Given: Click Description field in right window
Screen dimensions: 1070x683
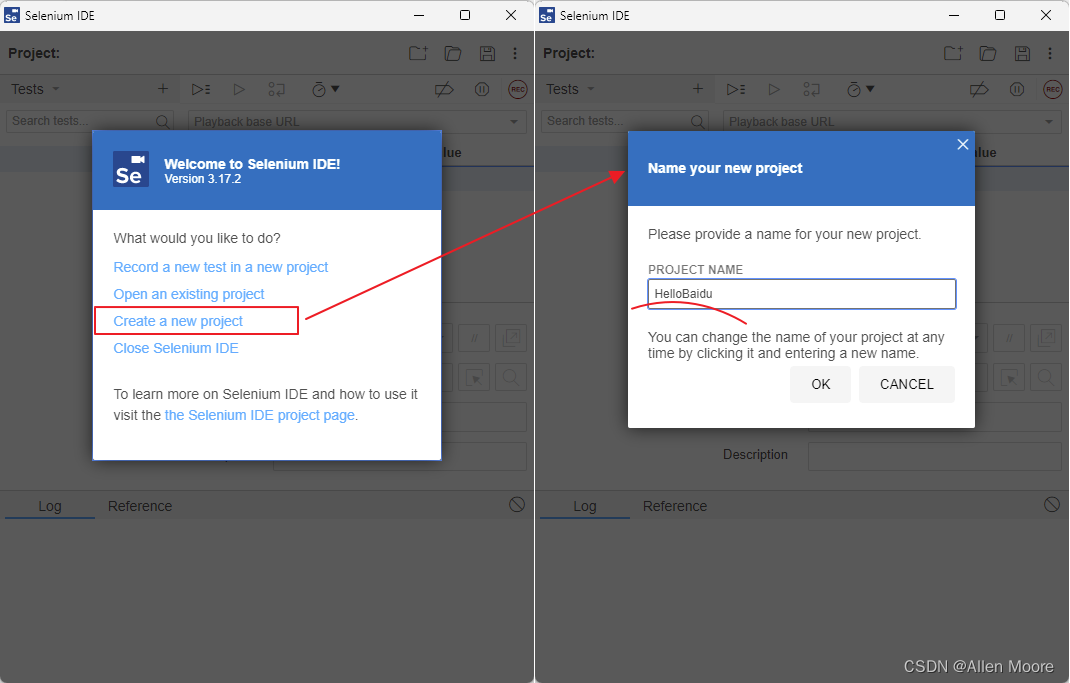Looking at the screenshot, I should (x=935, y=456).
